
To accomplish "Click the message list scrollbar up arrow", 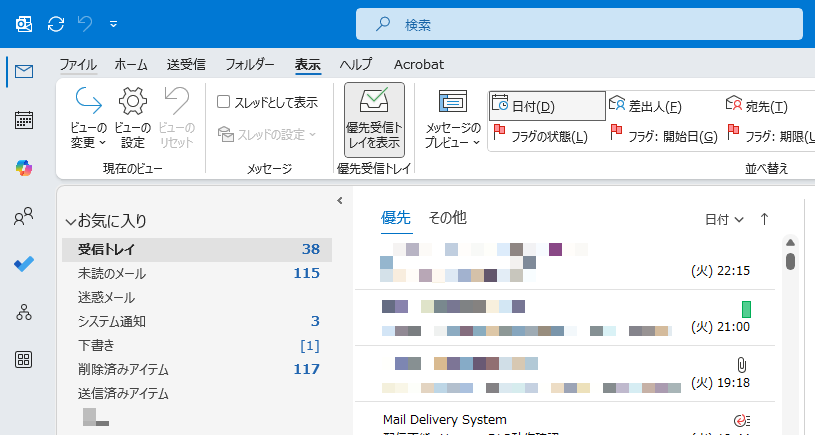I will tap(791, 242).
